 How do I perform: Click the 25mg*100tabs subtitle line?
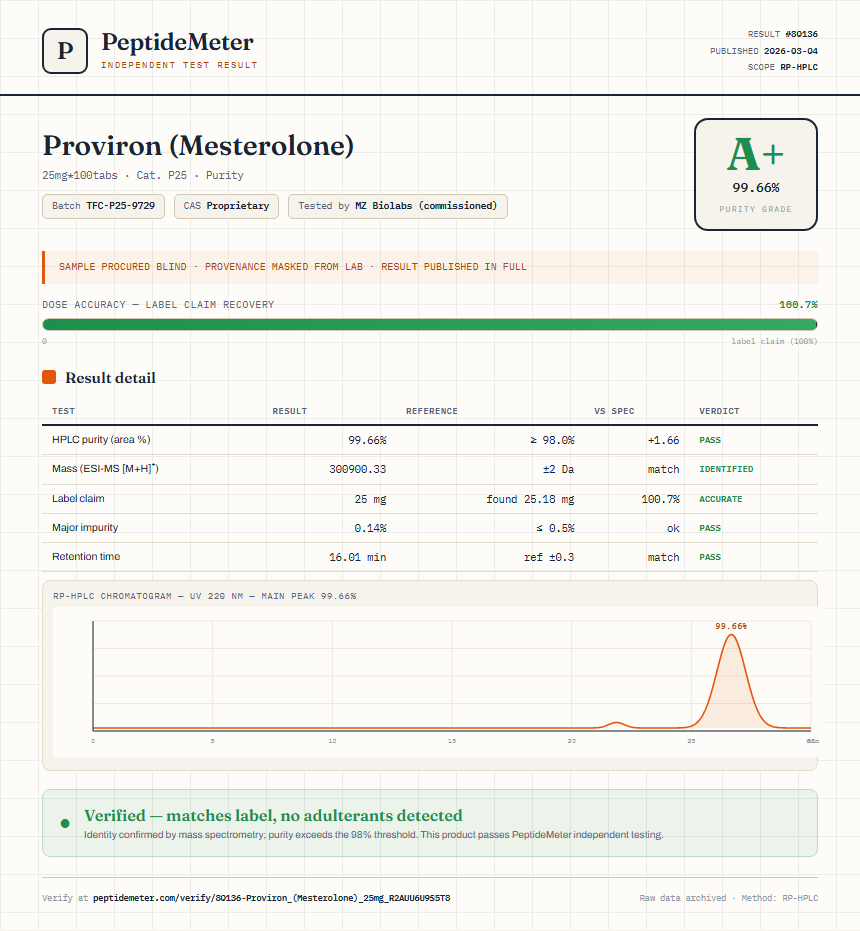tap(143, 175)
